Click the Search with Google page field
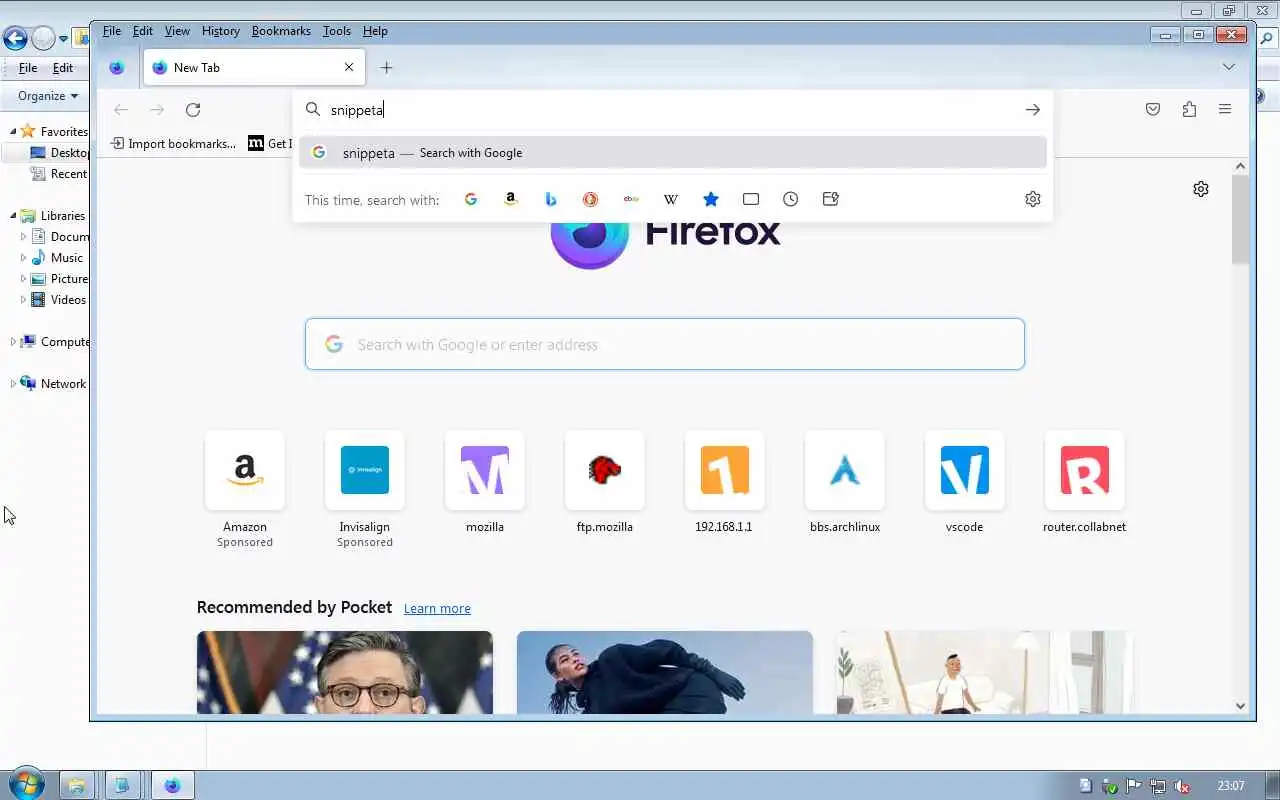This screenshot has width=1280, height=800. (x=665, y=344)
